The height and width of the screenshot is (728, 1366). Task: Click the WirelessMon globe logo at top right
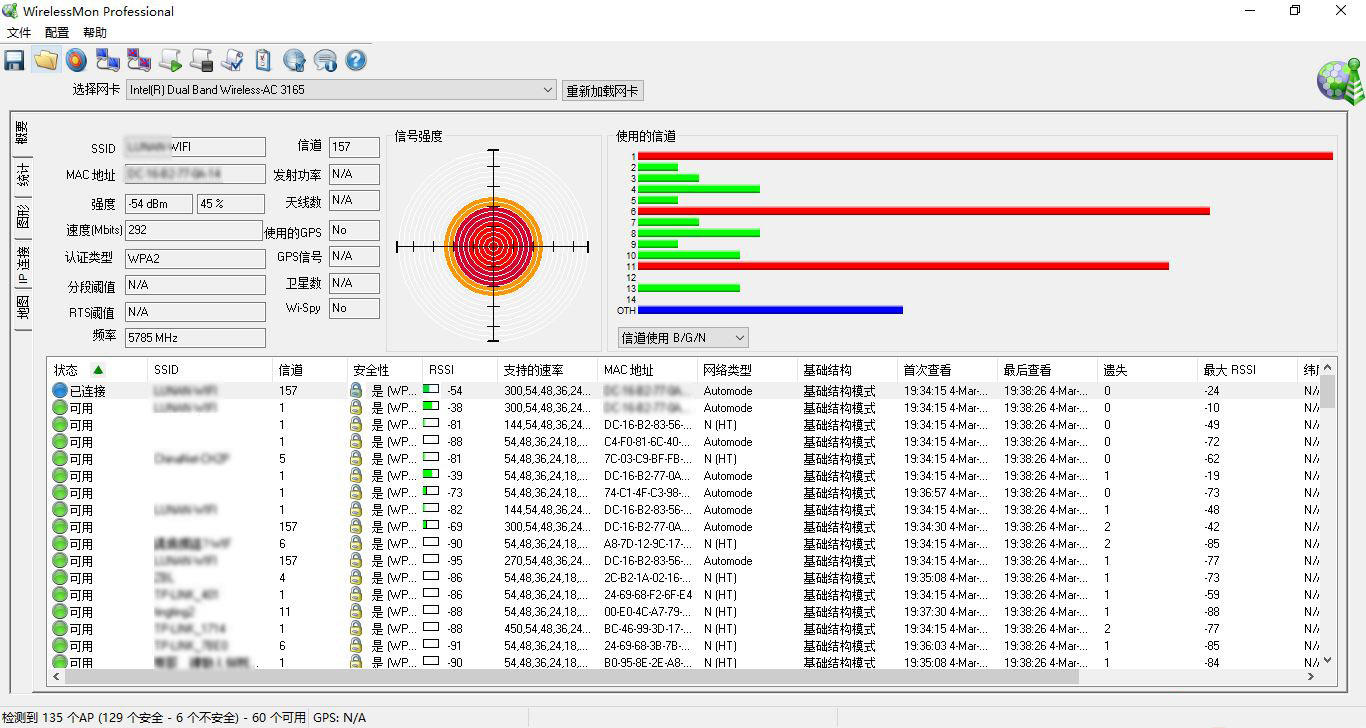pos(1340,81)
